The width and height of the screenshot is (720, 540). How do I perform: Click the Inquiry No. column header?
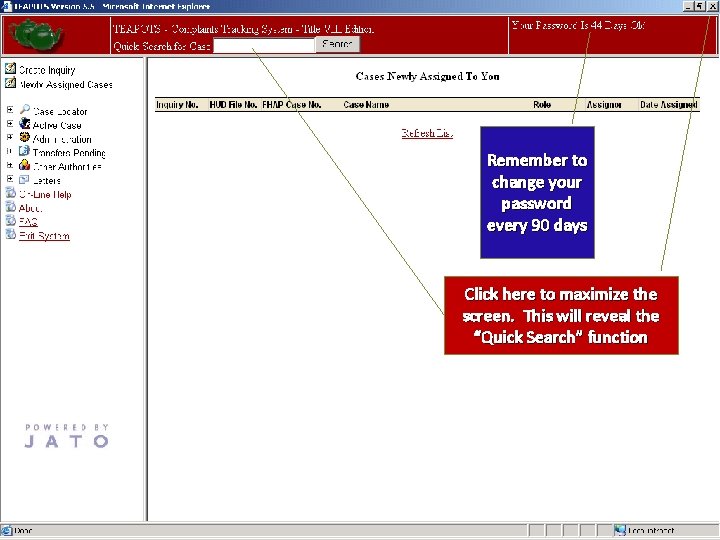tap(177, 105)
